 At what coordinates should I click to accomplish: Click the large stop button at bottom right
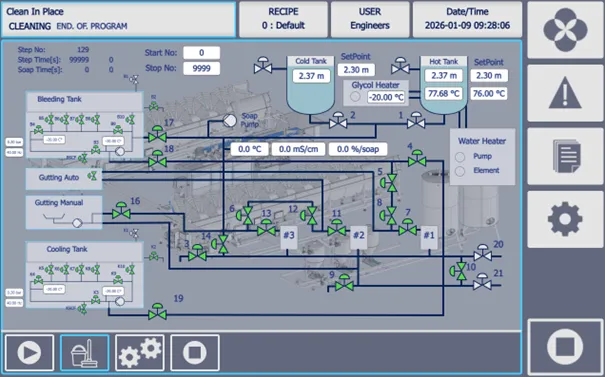565,347
